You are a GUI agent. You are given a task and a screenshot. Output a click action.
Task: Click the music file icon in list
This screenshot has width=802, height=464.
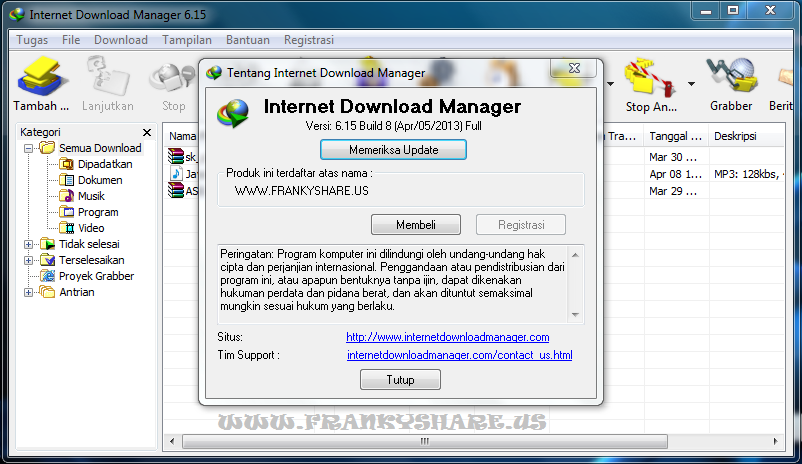click(x=175, y=173)
